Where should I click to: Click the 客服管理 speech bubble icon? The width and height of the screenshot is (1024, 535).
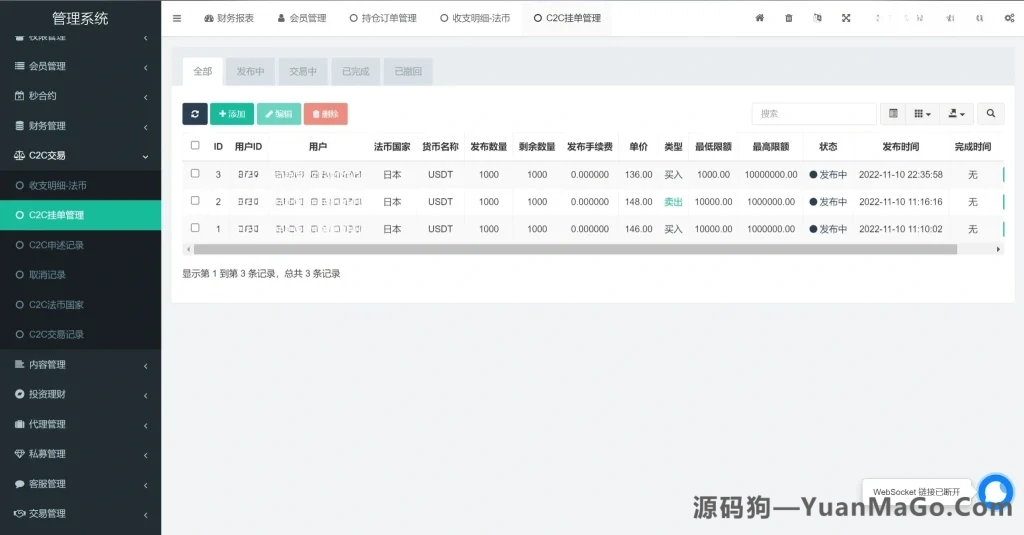pyautogui.click(x=20, y=484)
